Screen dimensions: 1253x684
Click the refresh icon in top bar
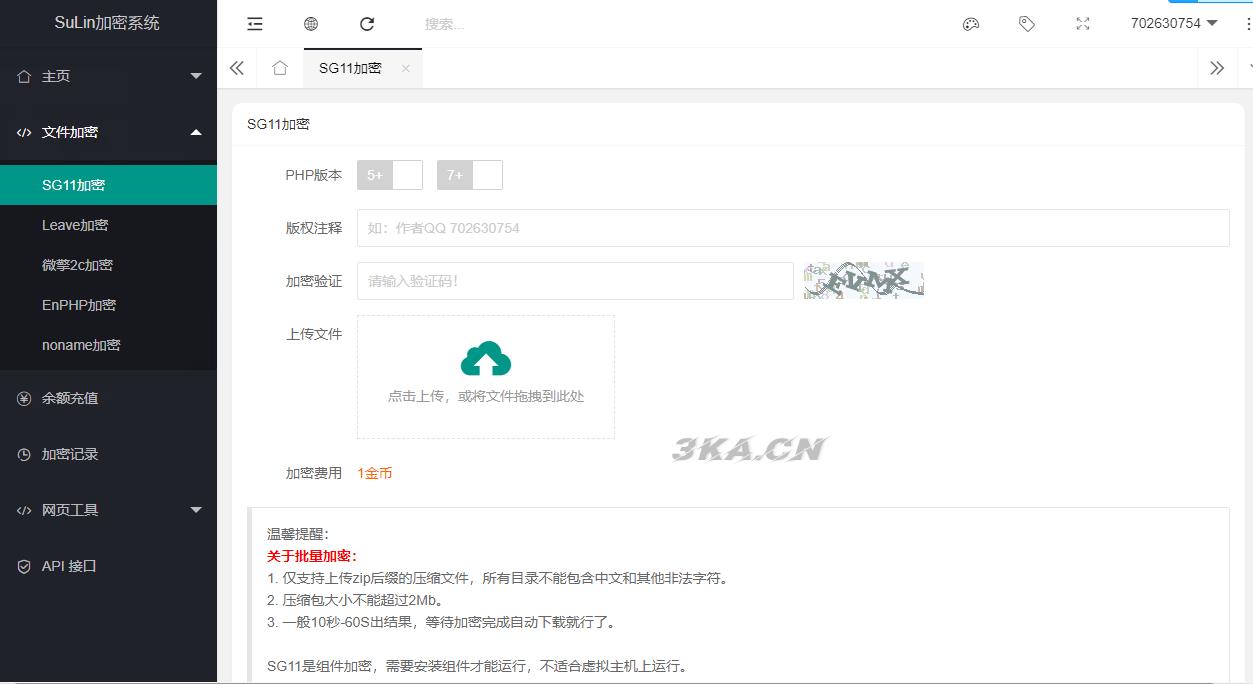tap(367, 24)
